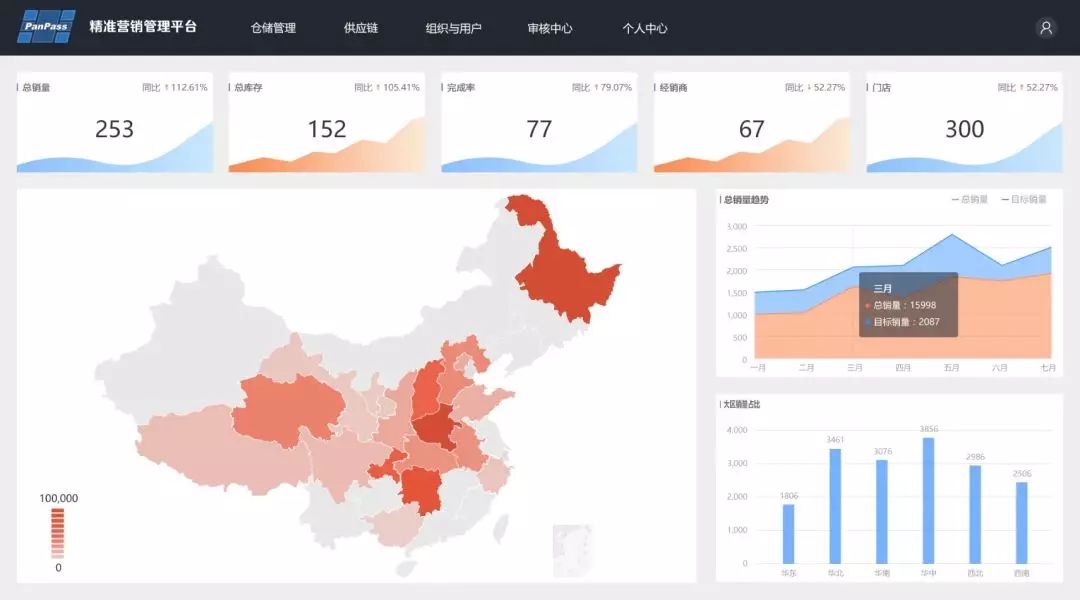Select the 总库存 card showing 152
This screenshot has width=1080, height=600.
point(326,123)
